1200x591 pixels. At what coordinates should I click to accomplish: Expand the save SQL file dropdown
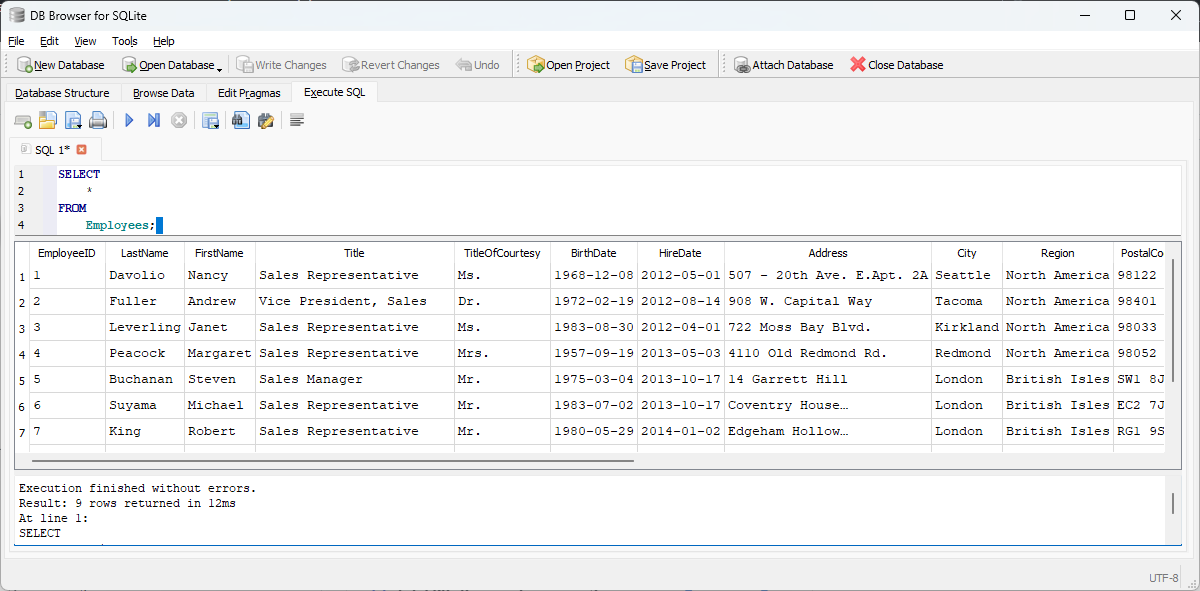tap(78, 126)
